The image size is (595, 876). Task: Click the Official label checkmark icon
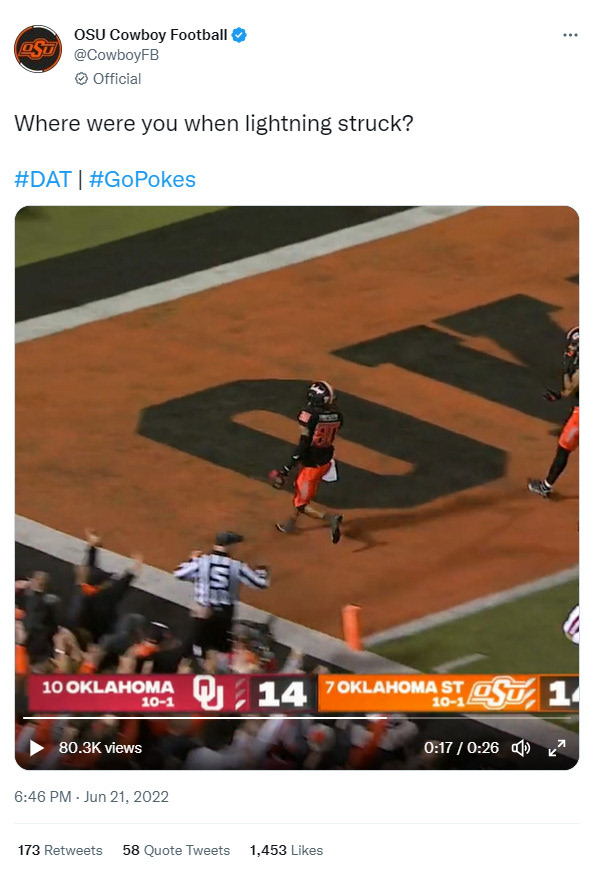click(x=82, y=79)
